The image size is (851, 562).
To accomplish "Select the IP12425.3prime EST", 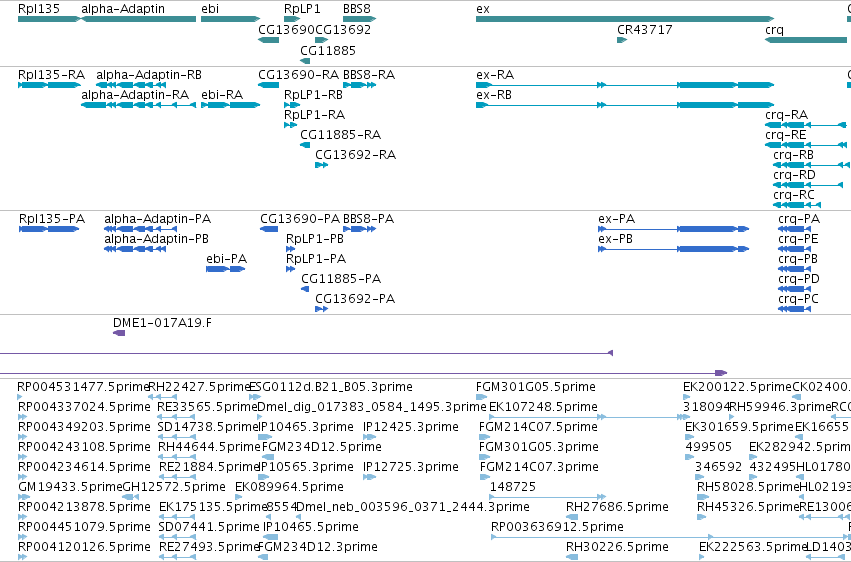I will coord(369,437).
